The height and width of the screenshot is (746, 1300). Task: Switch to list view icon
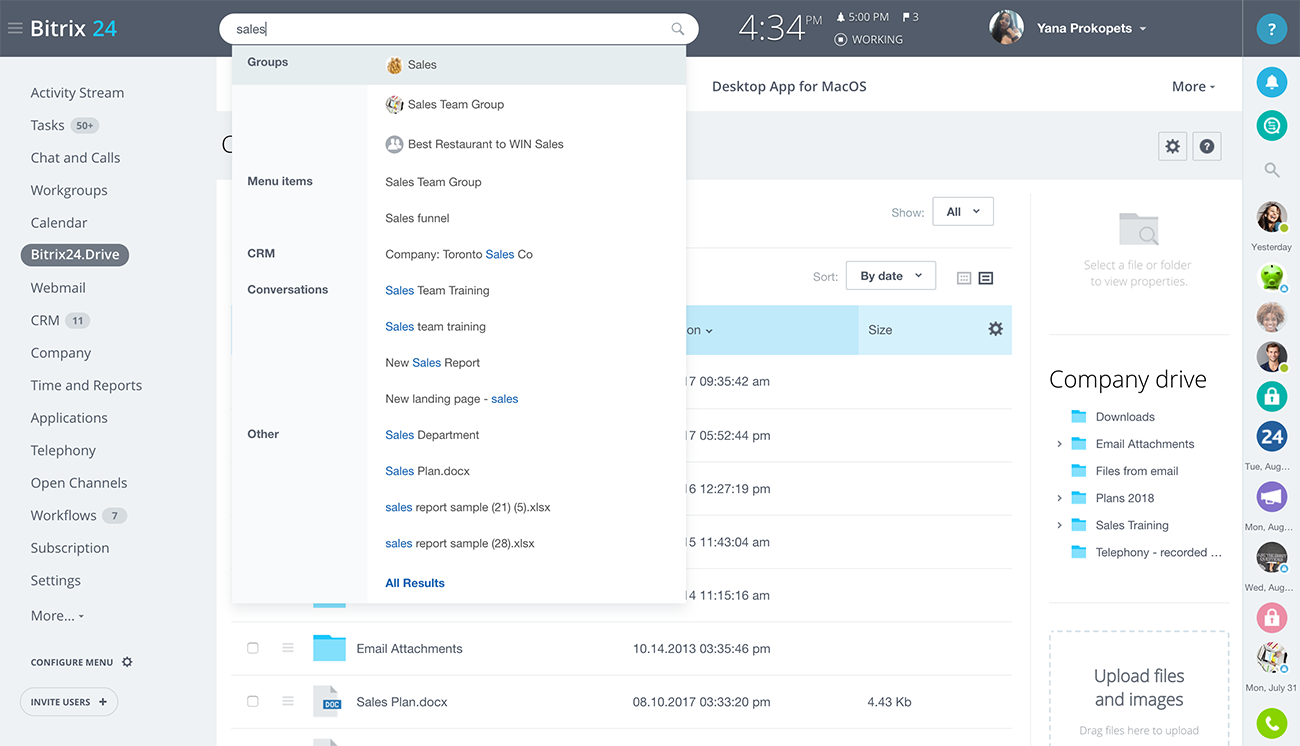[x=986, y=278]
